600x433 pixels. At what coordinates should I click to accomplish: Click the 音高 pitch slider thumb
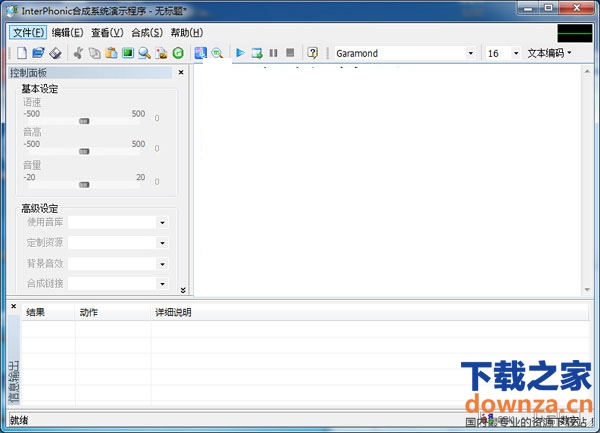[x=84, y=151]
